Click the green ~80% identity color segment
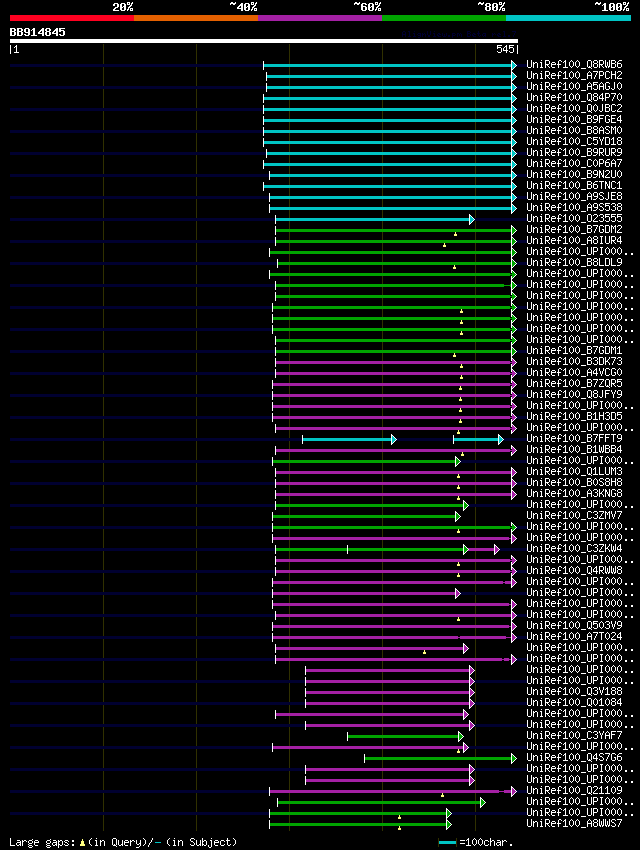Viewport: 640px width, 850px height. 444,18
